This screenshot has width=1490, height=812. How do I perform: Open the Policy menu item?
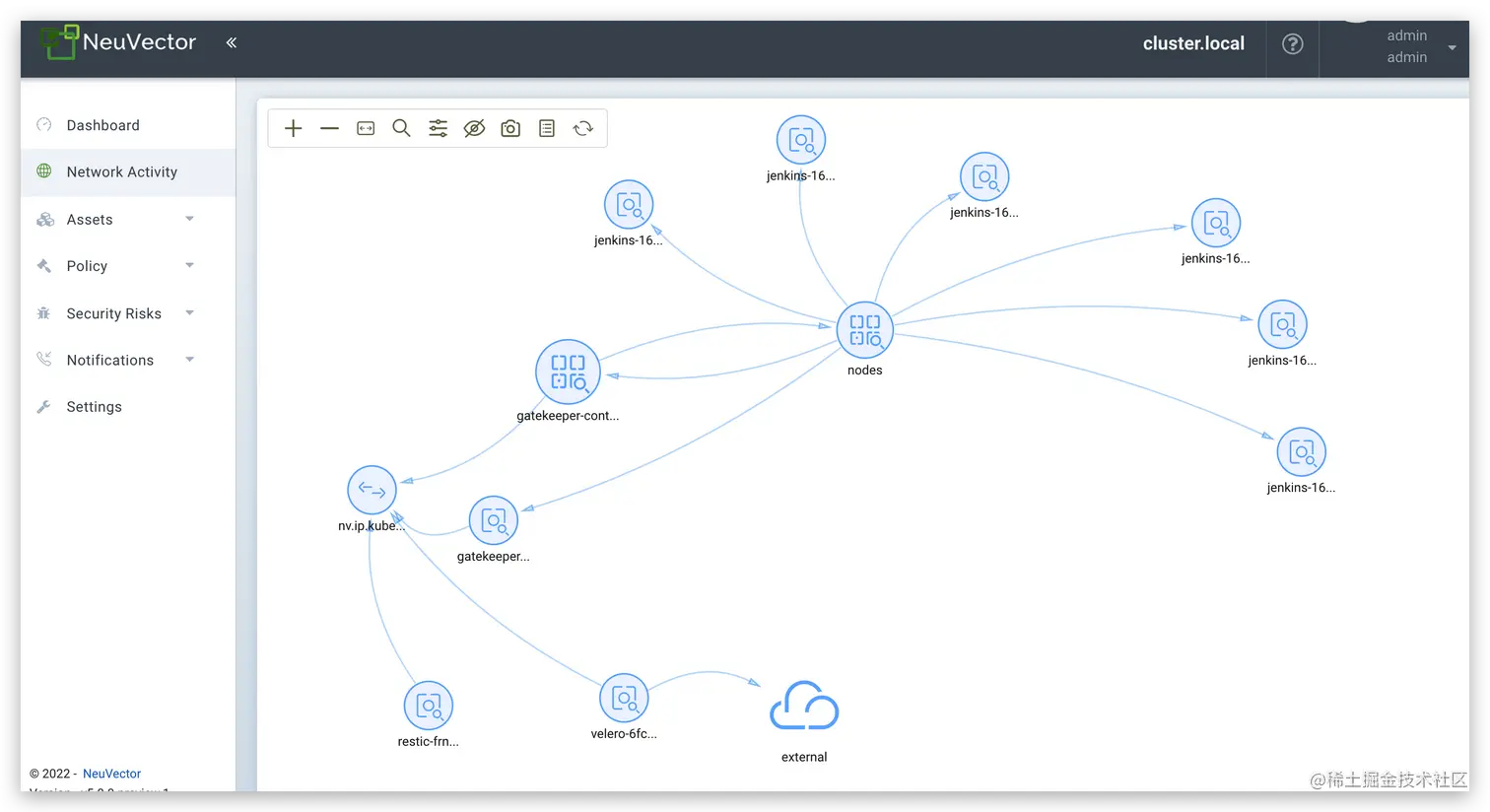click(x=87, y=266)
